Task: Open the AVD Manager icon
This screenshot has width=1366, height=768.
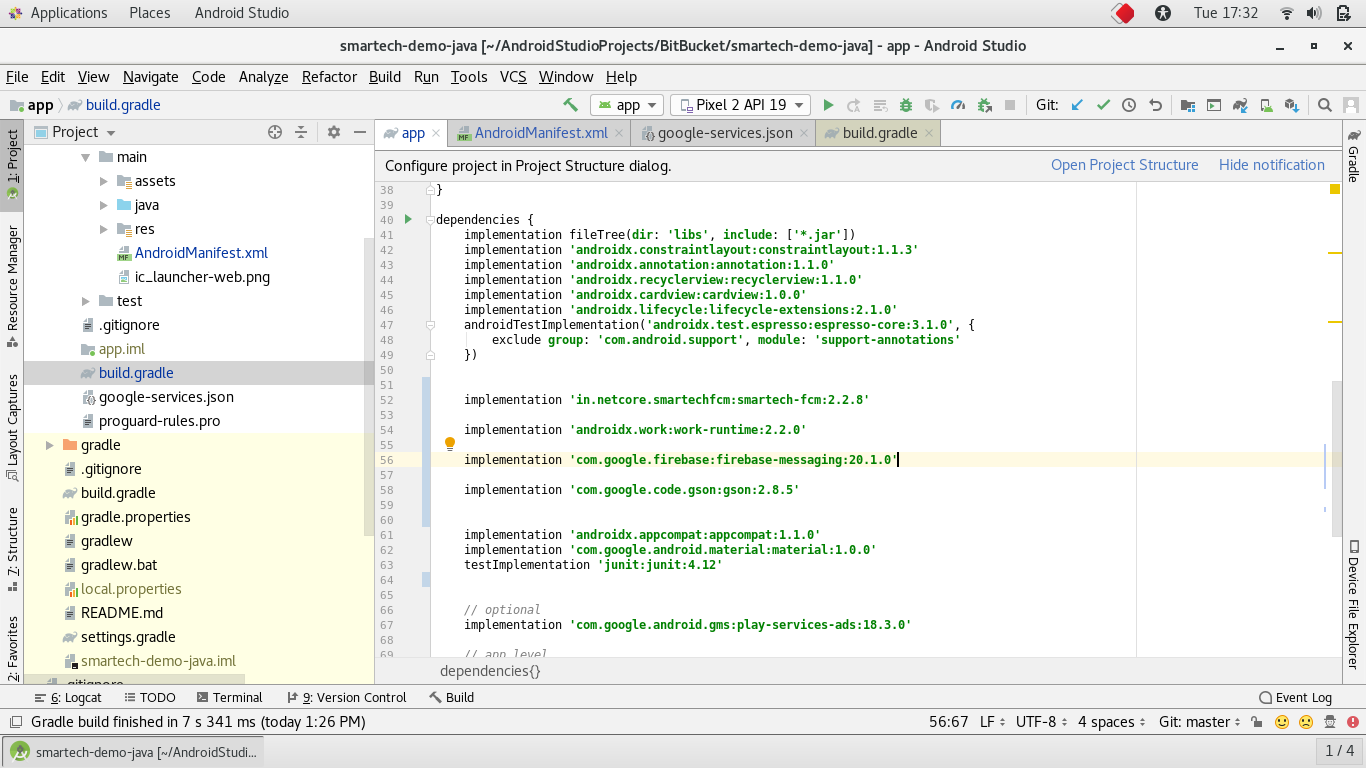Action: tap(1266, 105)
